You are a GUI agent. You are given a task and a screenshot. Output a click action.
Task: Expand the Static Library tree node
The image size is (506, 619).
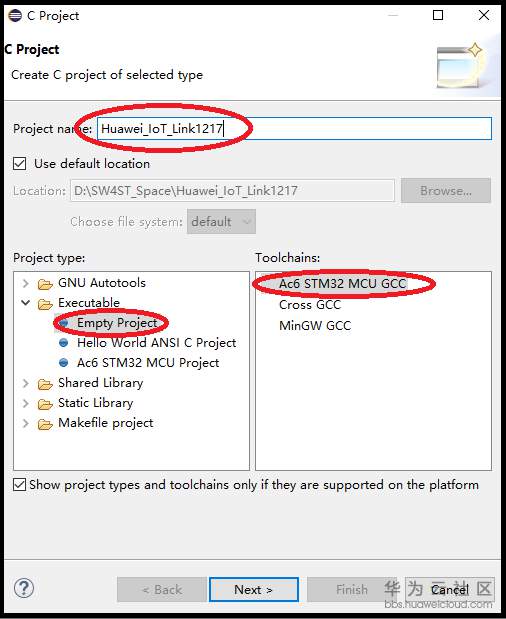26,403
